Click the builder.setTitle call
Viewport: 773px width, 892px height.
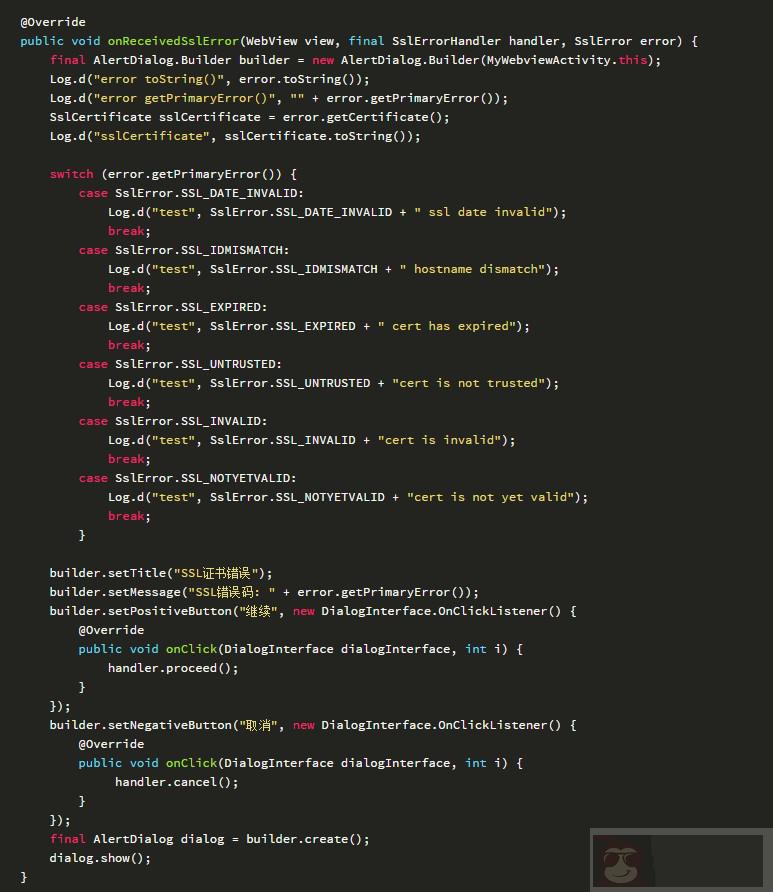108,573
